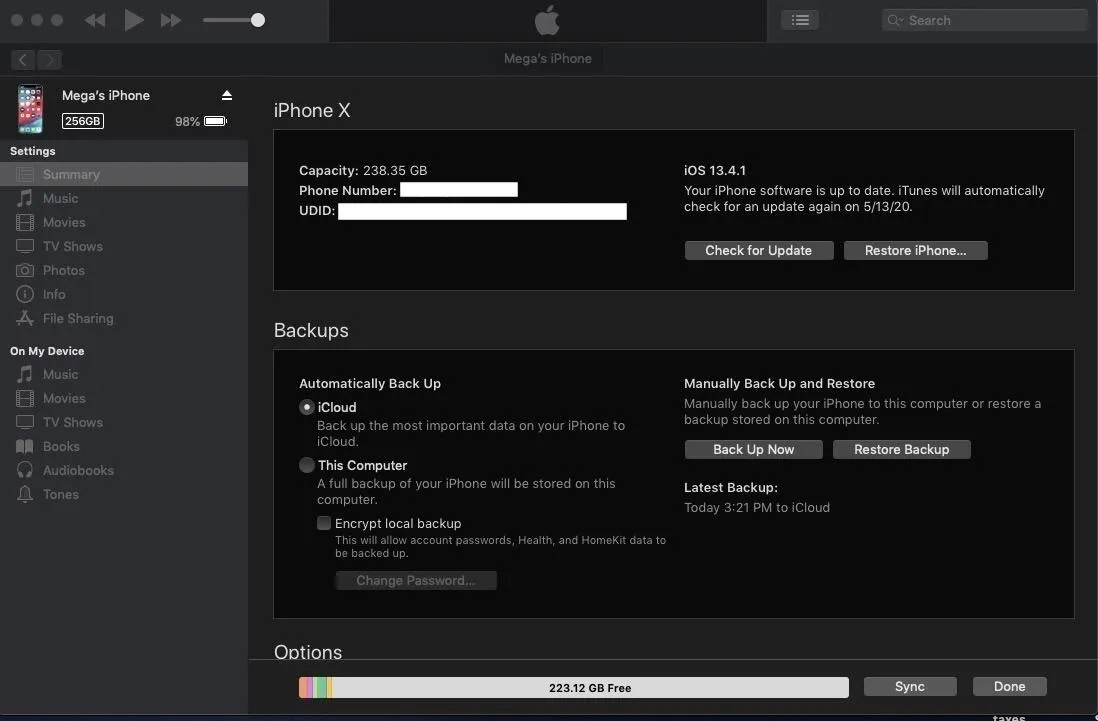This screenshot has height=721, width=1098.
Task: Select This Computer backup radio button
Action: pyautogui.click(x=307, y=466)
